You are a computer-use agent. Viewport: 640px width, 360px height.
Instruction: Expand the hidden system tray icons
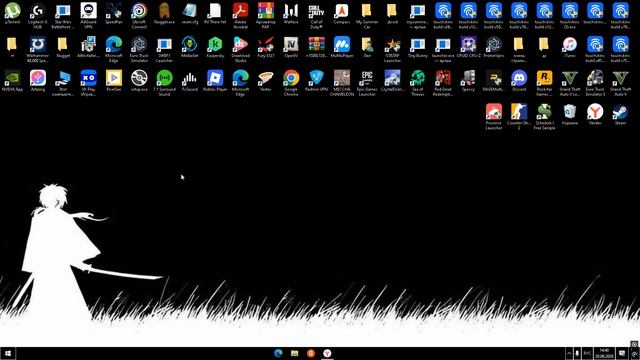[569, 353]
